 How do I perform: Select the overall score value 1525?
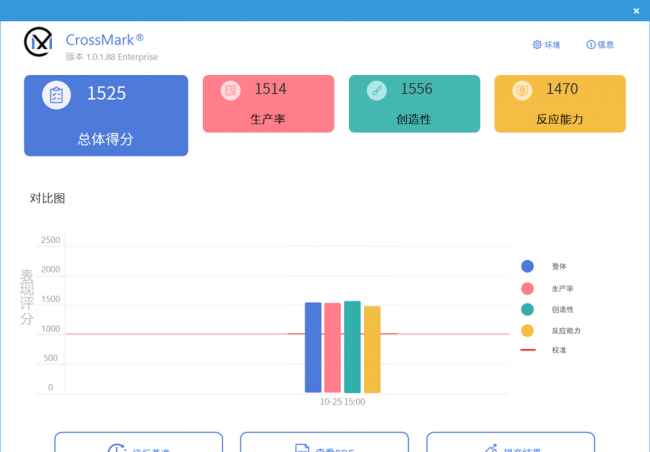pyautogui.click(x=106, y=93)
